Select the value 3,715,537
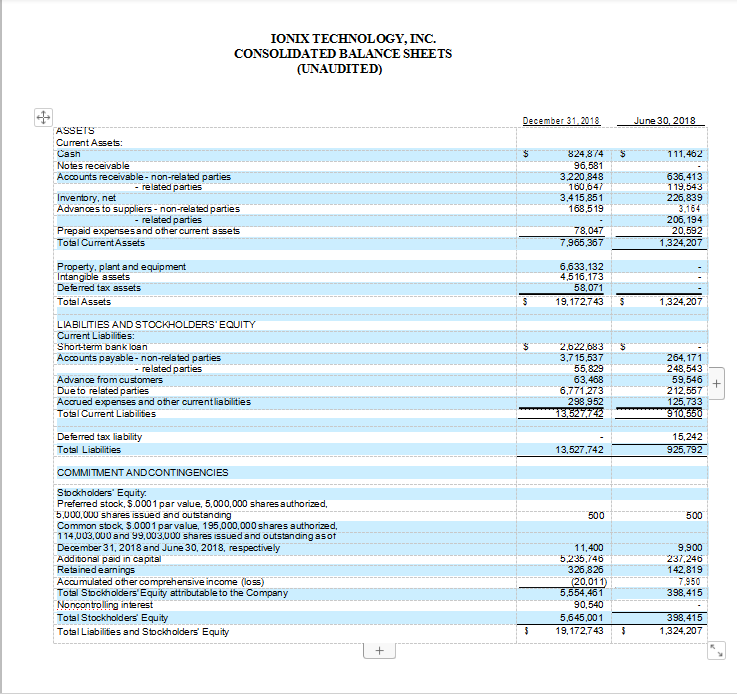 pos(581,358)
